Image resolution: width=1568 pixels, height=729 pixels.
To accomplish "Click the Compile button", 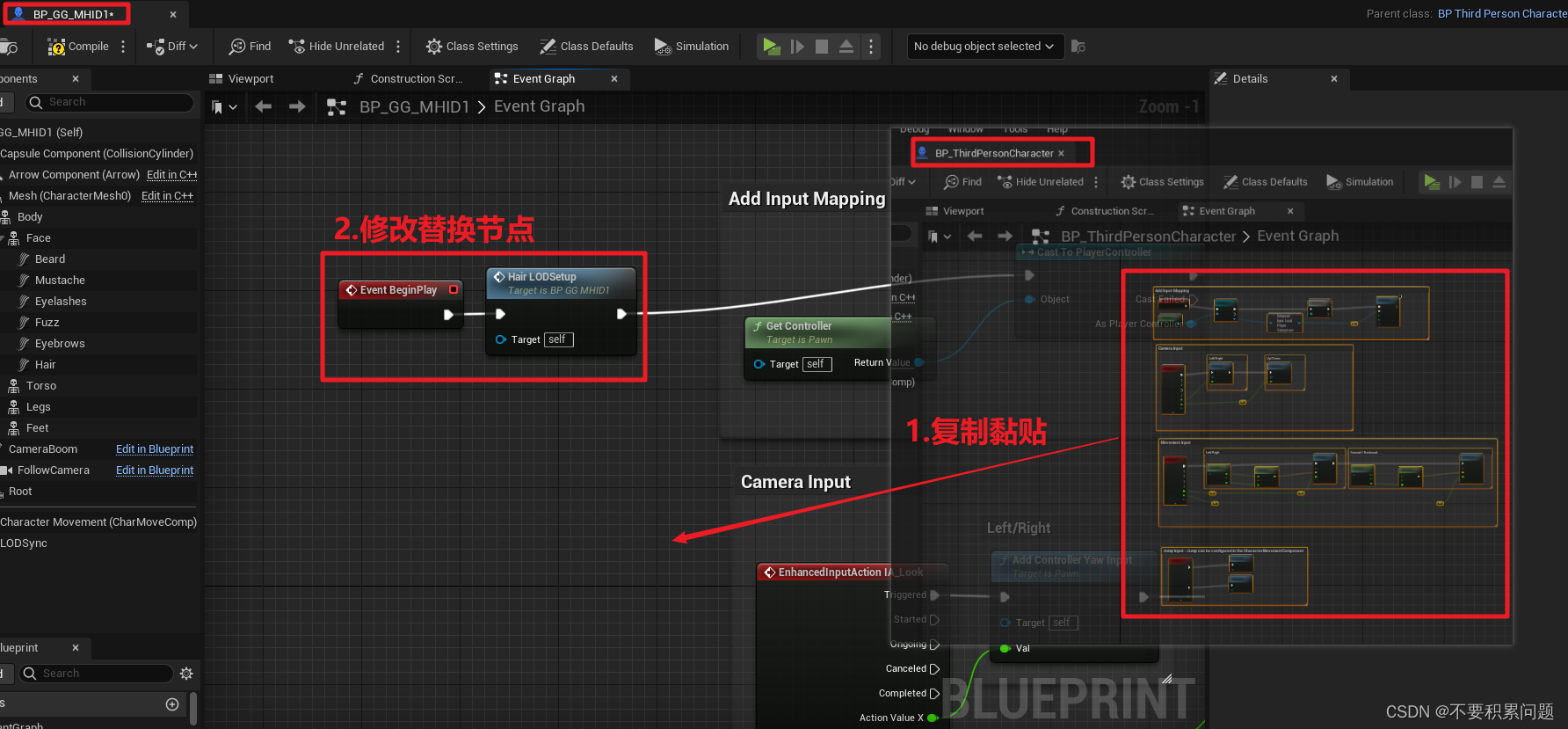I will point(78,47).
